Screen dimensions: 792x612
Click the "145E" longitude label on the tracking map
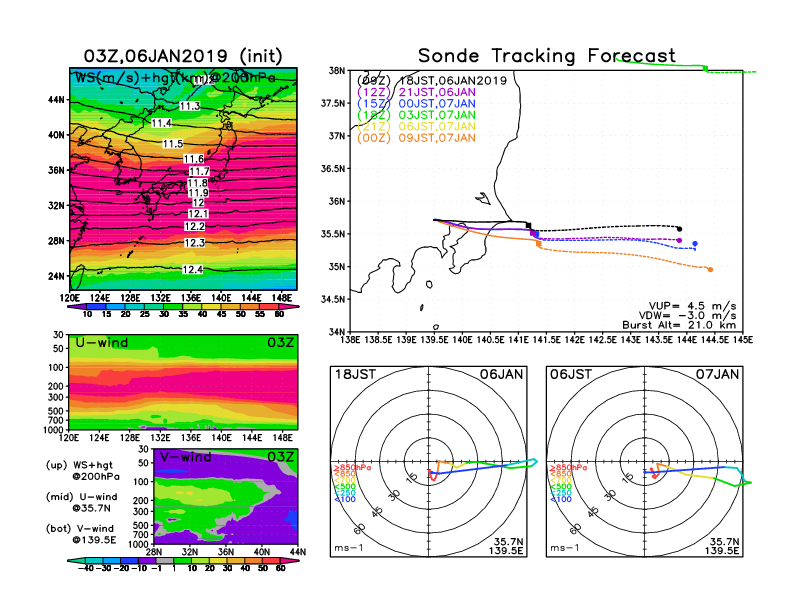tap(742, 340)
